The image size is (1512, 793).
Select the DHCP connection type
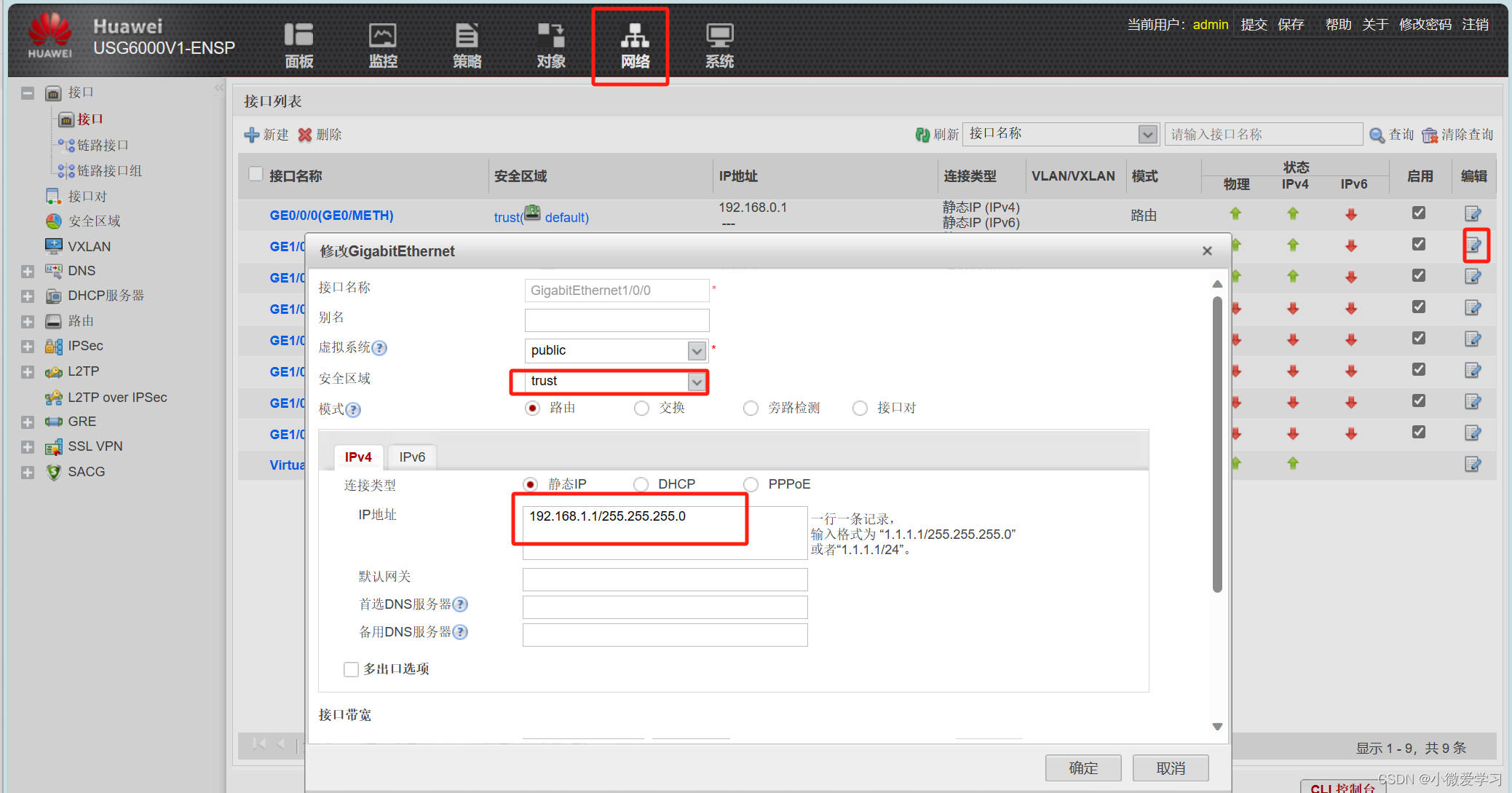641,484
